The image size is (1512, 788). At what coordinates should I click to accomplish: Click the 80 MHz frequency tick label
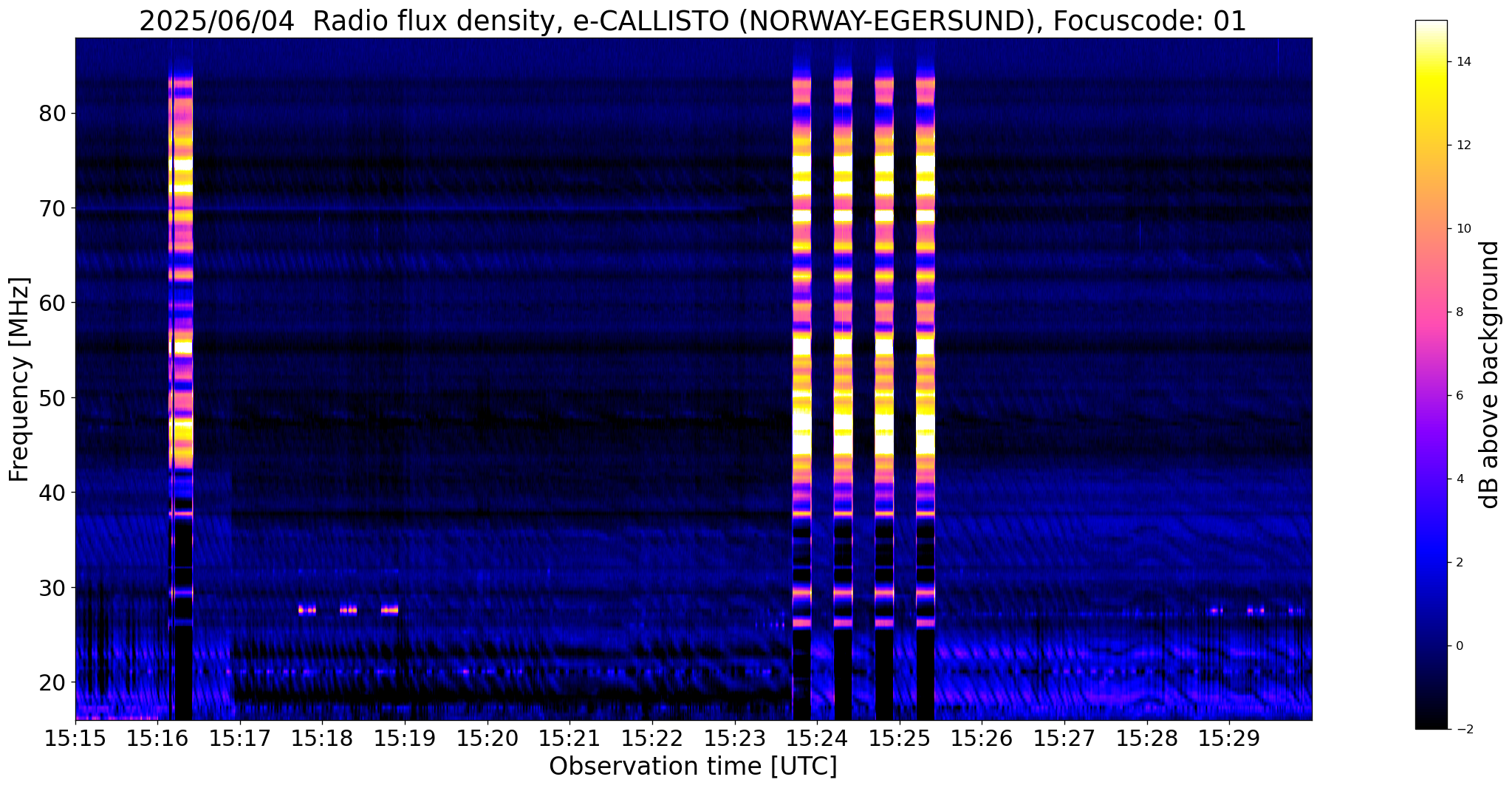(x=52, y=113)
